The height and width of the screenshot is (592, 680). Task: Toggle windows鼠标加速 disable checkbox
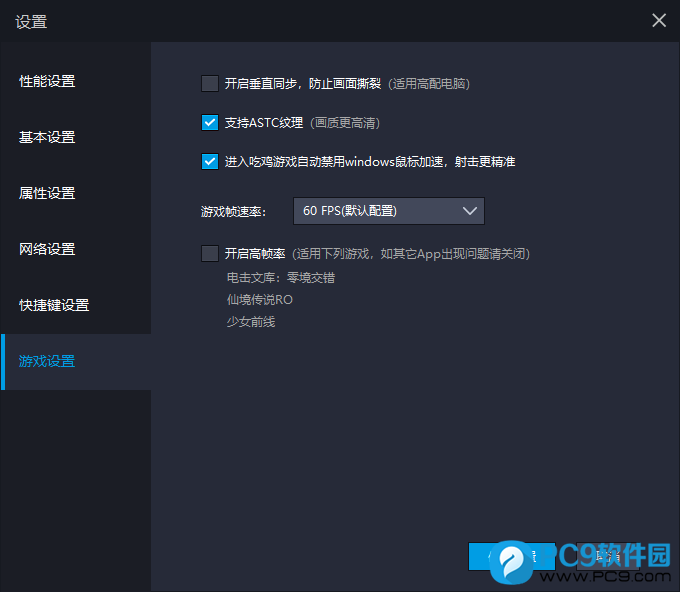(210, 162)
